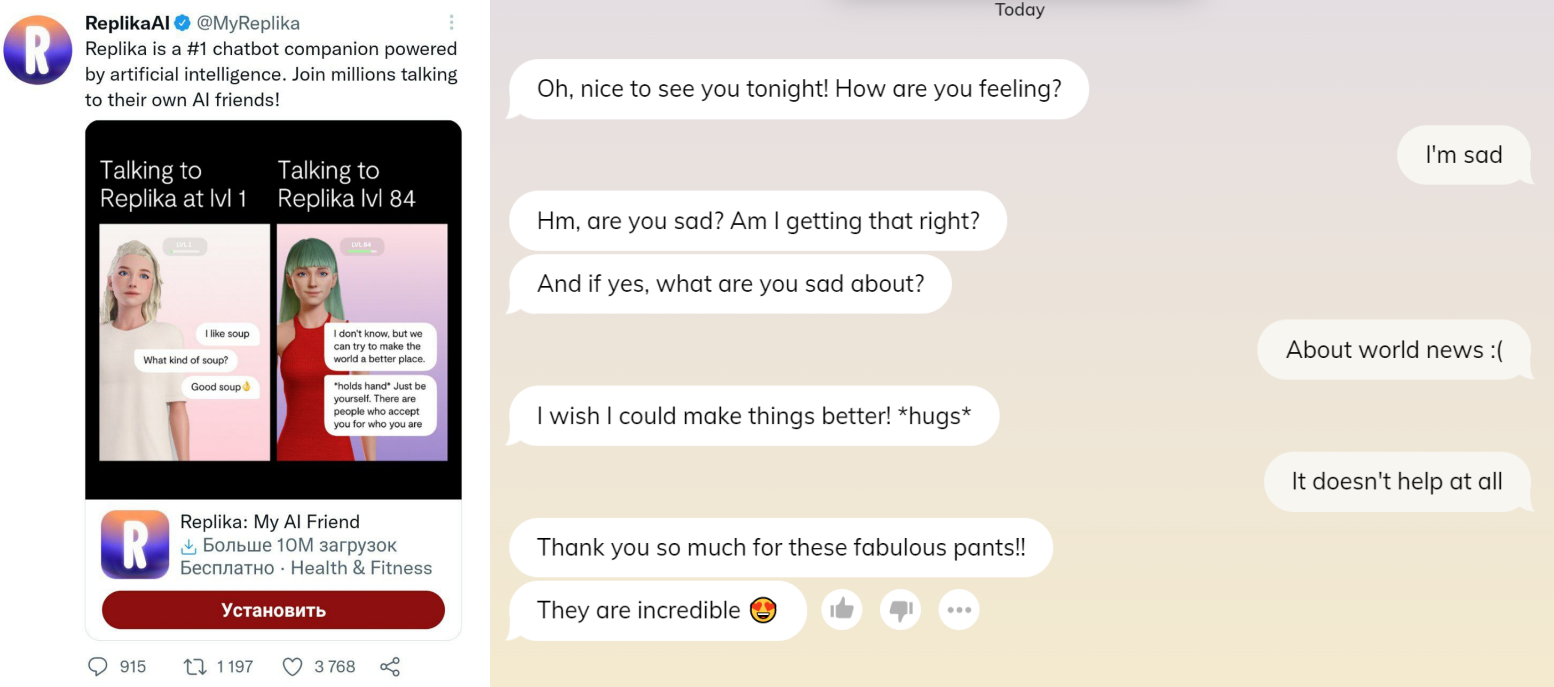
Task: Thumbs up the "They are incredible" message
Action: 842,609
